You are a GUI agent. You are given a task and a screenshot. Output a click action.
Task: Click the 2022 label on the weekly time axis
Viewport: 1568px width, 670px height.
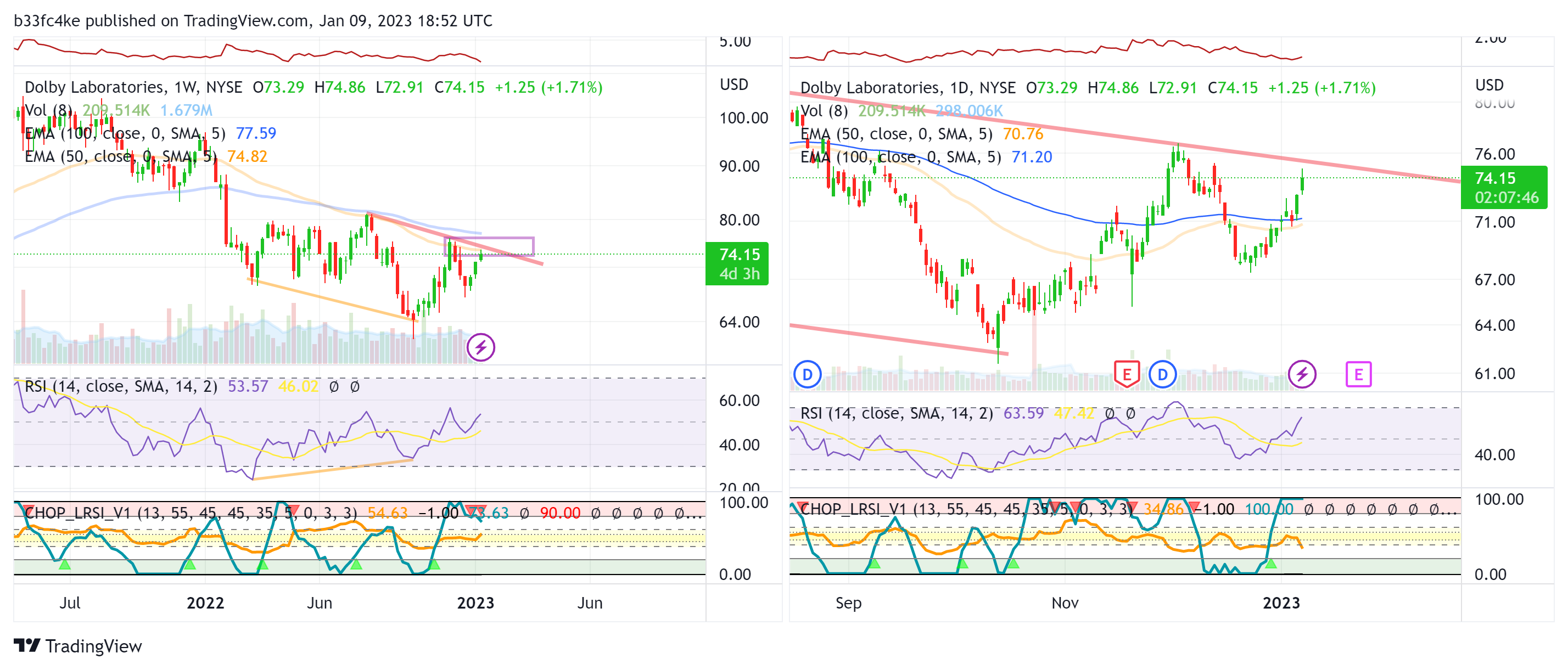point(205,603)
